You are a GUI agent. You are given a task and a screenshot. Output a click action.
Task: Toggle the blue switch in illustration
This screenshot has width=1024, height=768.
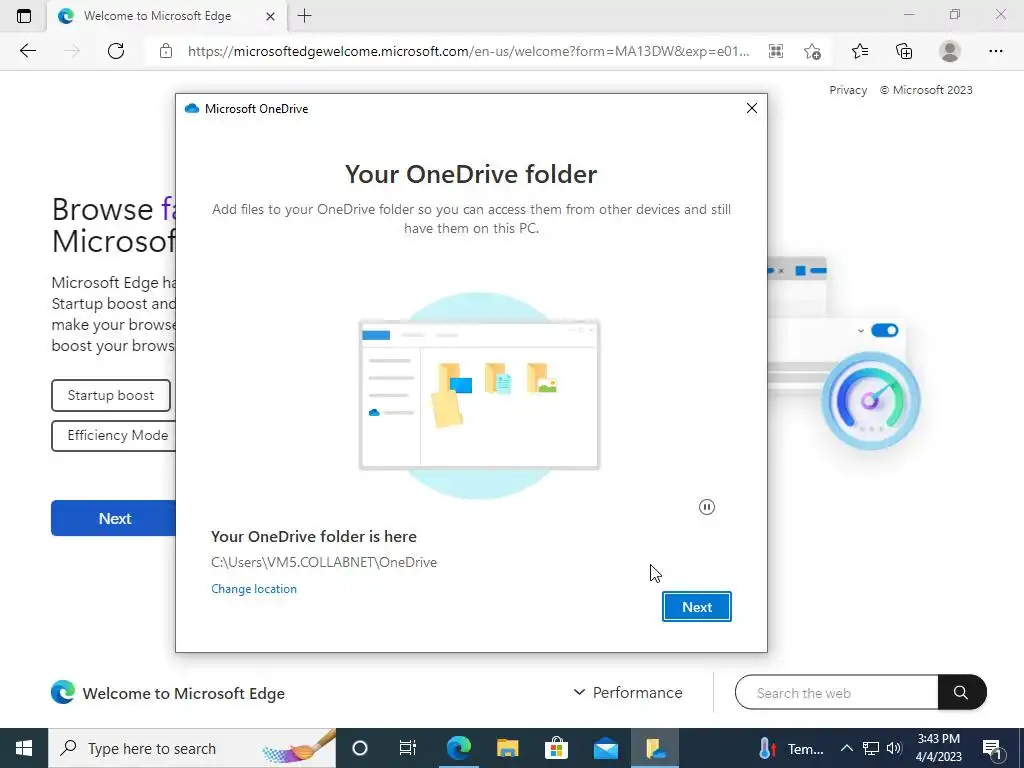click(885, 330)
